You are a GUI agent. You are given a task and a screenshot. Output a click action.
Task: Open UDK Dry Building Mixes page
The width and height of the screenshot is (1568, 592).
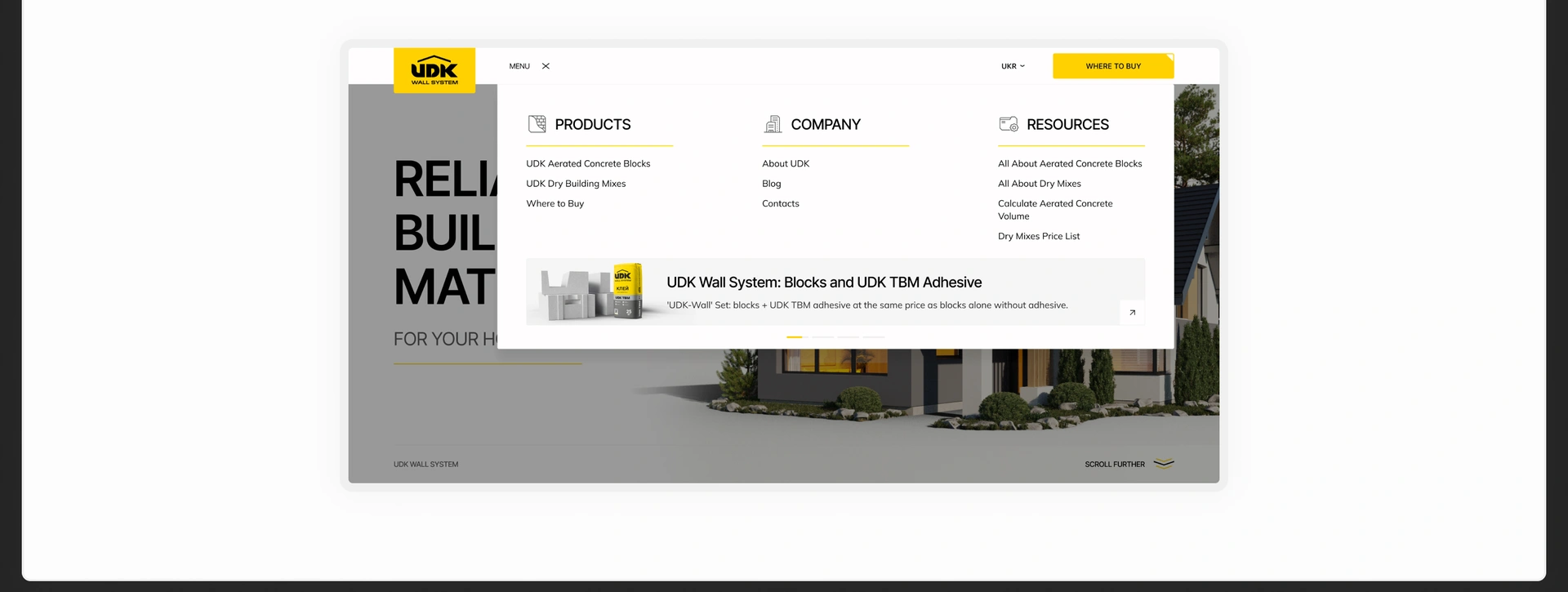click(576, 184)
